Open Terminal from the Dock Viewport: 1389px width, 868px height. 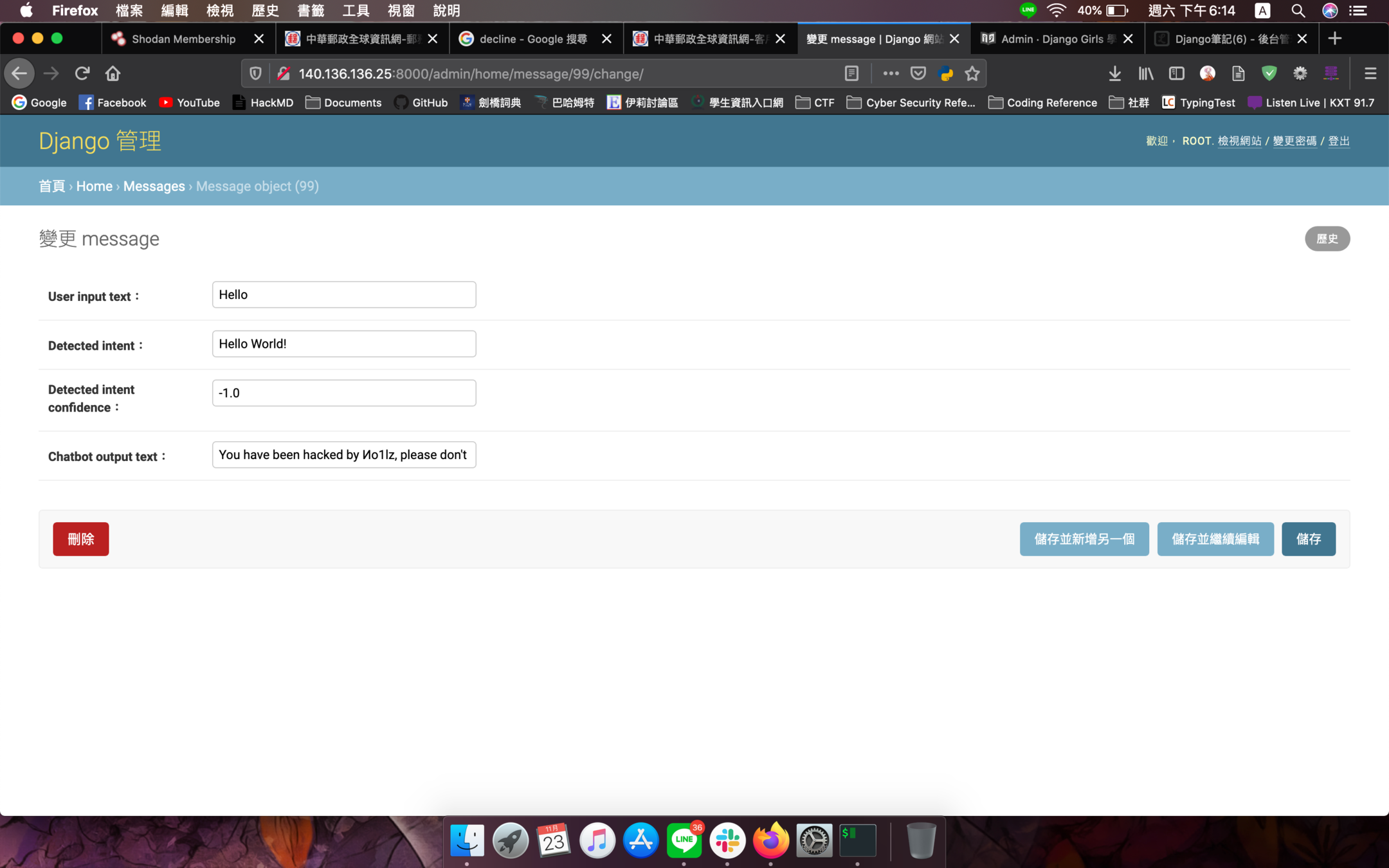(x=857, y=840)
